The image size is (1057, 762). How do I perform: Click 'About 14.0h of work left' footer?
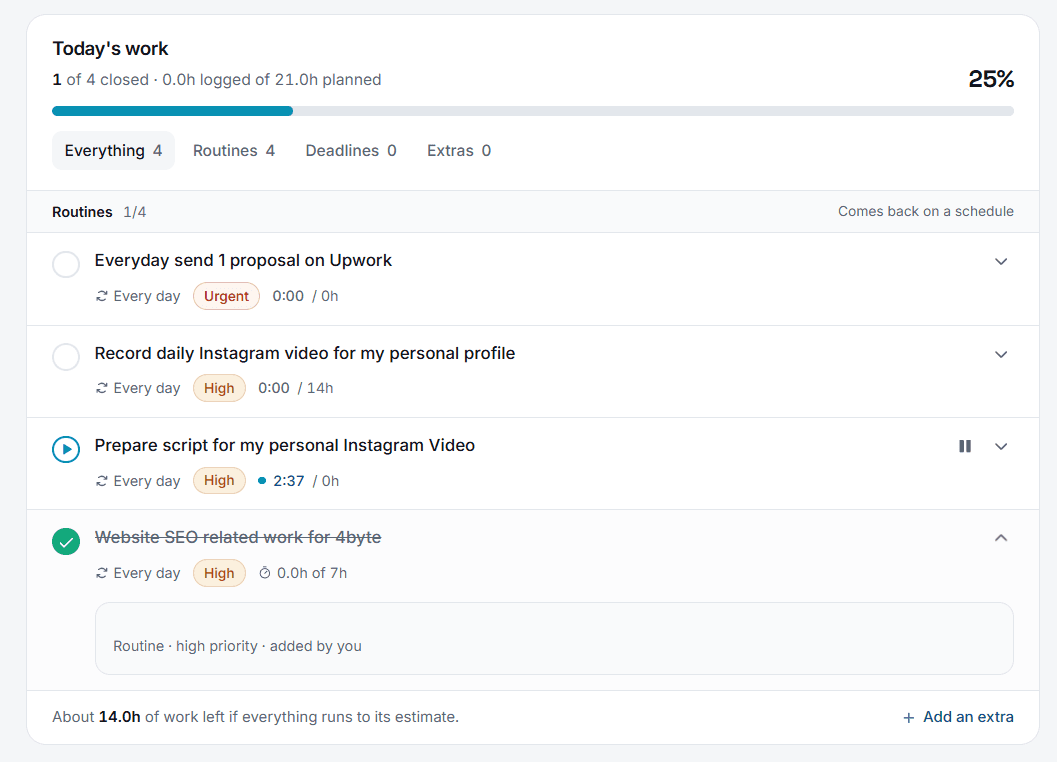tap(255, 717)
